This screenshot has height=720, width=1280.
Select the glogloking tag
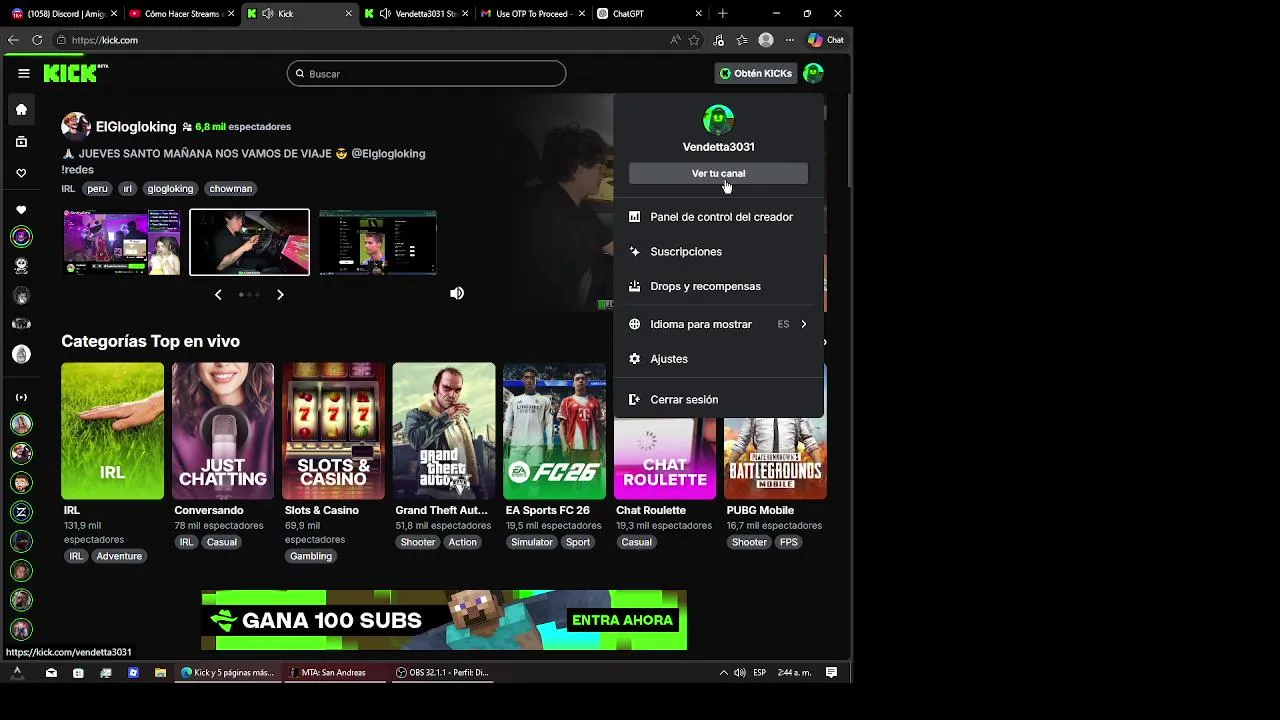[170, 188]
